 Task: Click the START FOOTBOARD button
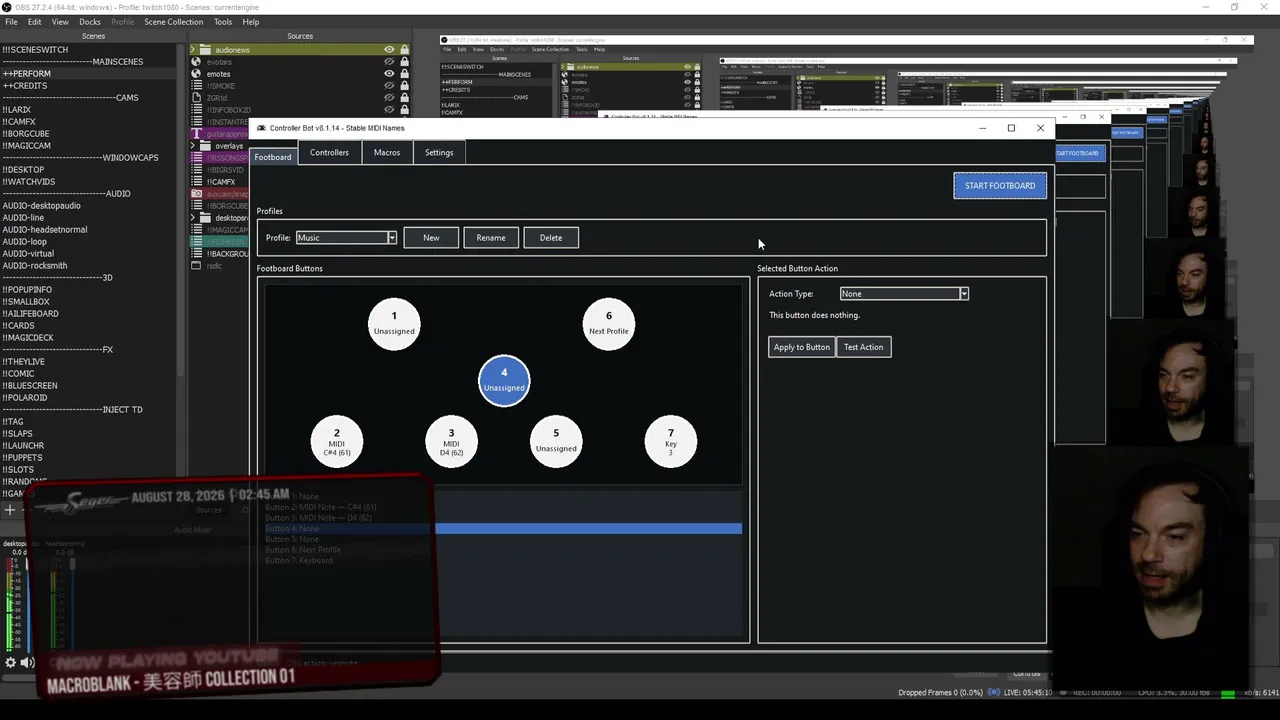click(1000, 186)
